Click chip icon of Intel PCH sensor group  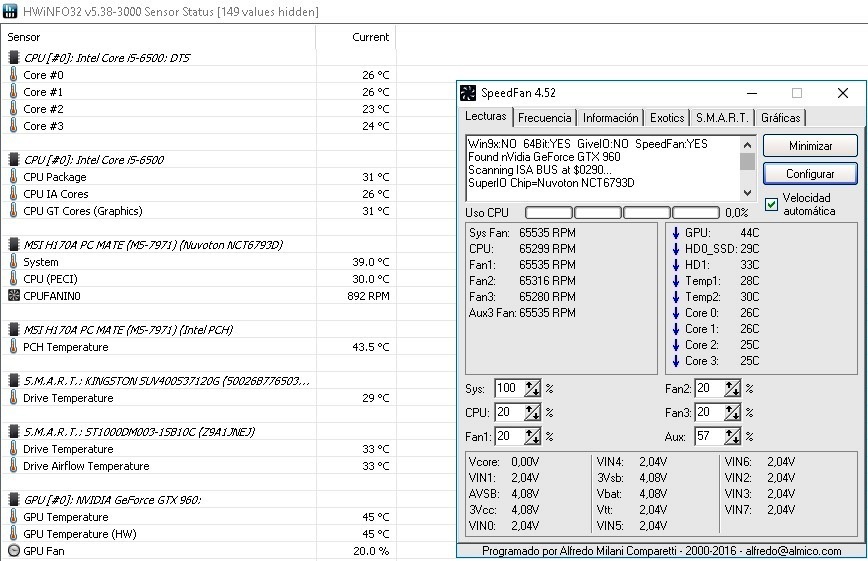(x=14, y=330)
